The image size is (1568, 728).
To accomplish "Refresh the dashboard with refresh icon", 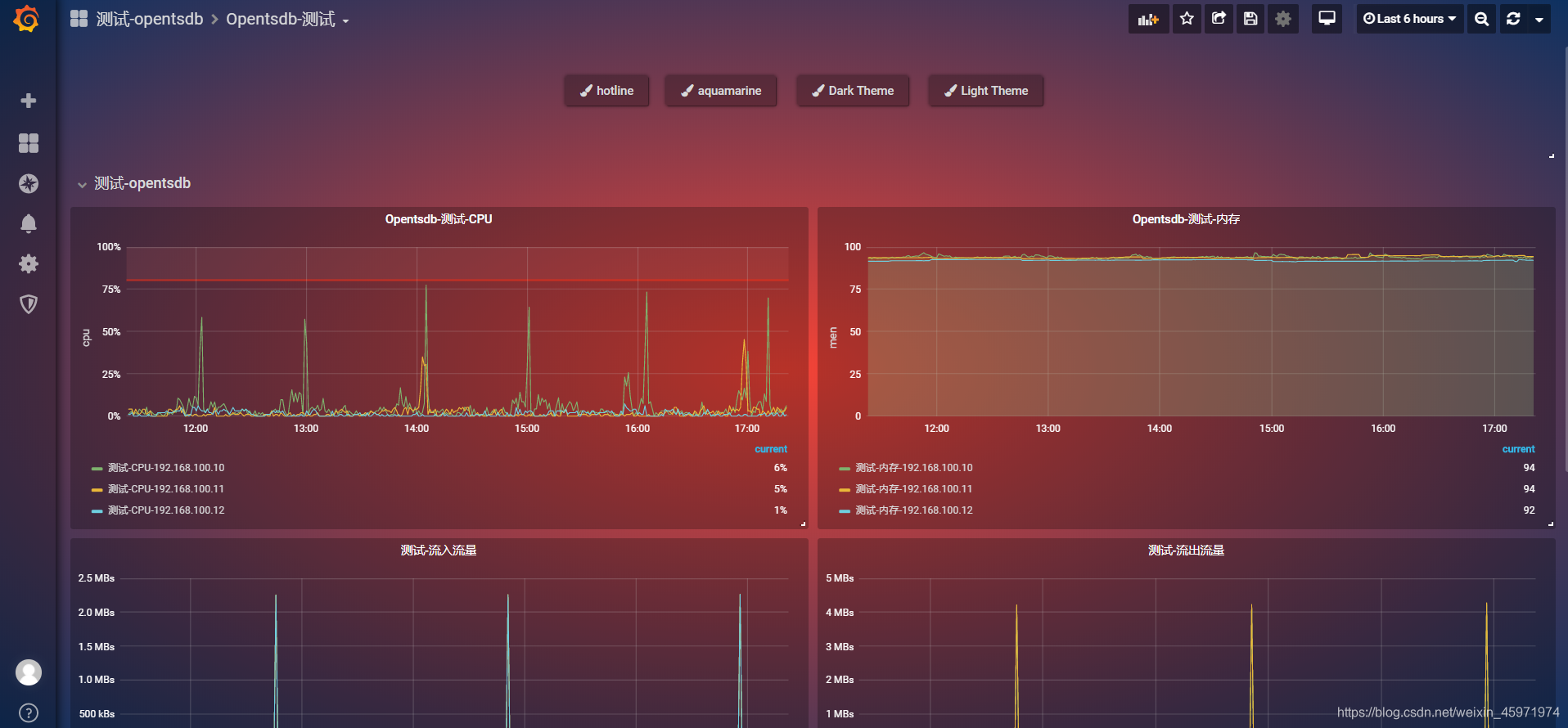I will pos(1513,19).
